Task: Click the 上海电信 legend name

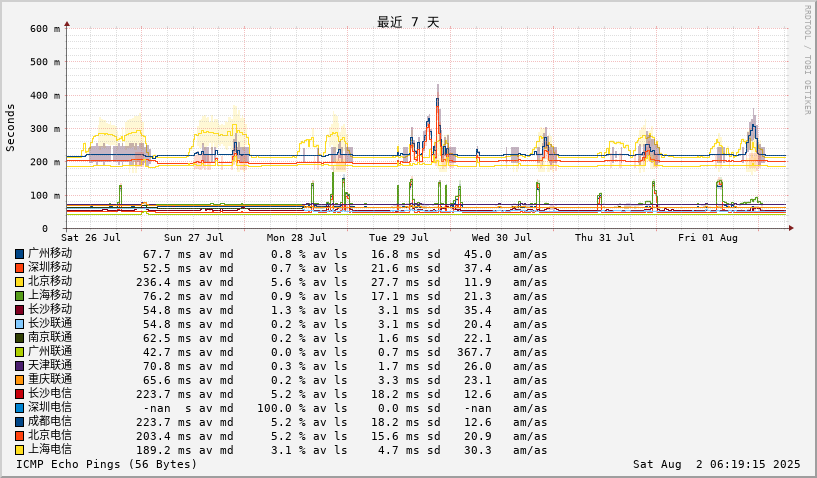Action: tap(50, 450)
